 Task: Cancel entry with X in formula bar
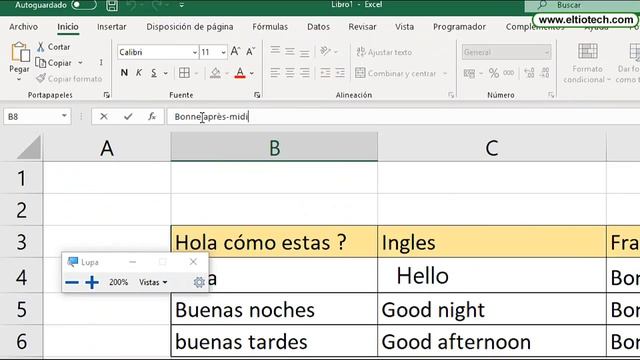(x=104, y=117)
